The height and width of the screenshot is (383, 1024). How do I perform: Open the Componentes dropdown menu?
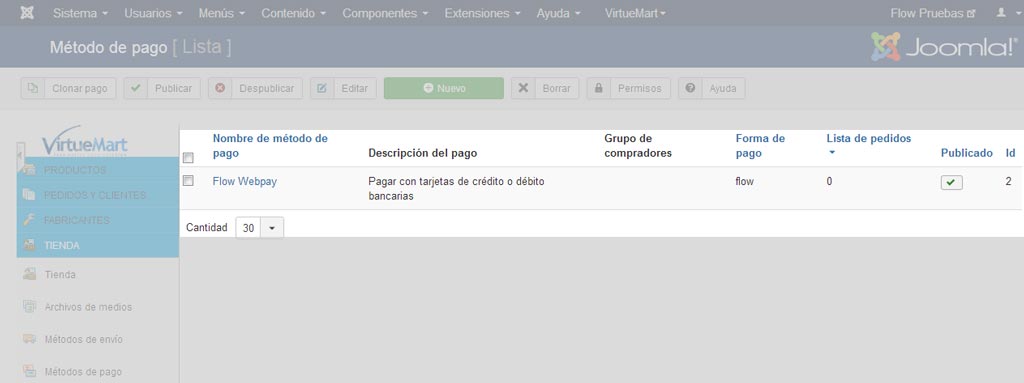pyautogui.click(x=385, y=13)
